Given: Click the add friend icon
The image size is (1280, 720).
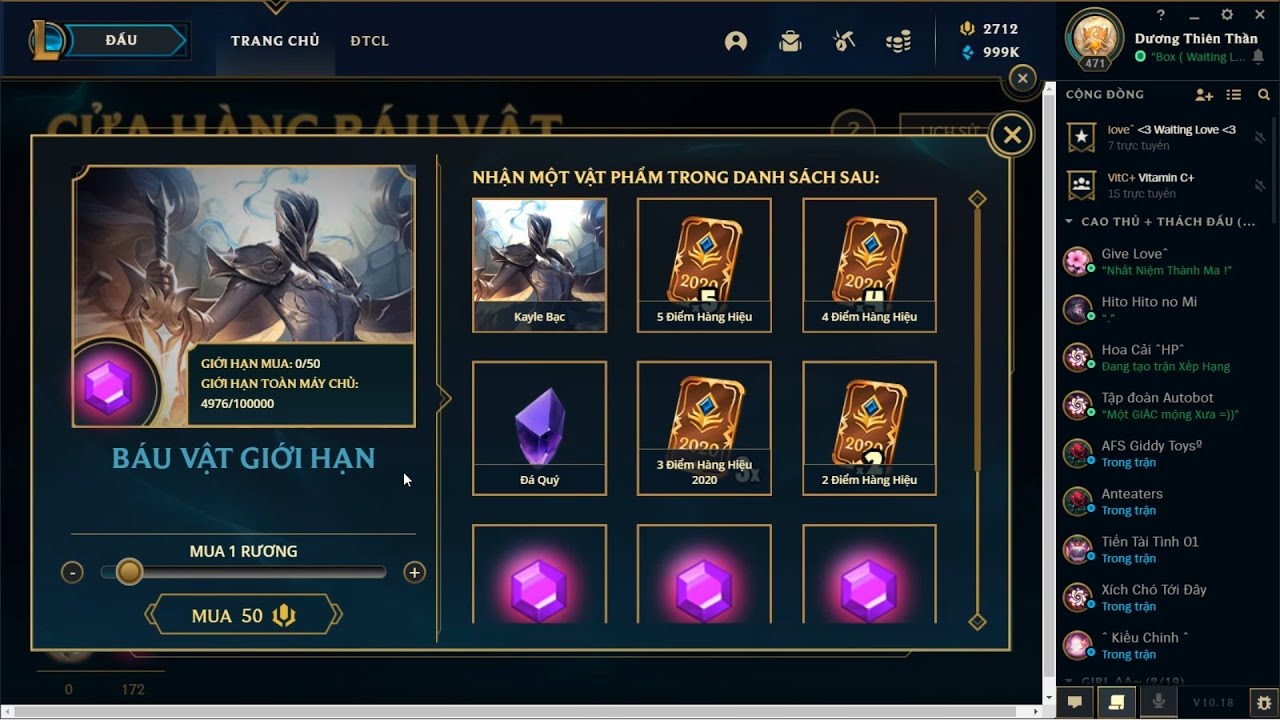Looking at the screenshot, I should click(1204, 94).
